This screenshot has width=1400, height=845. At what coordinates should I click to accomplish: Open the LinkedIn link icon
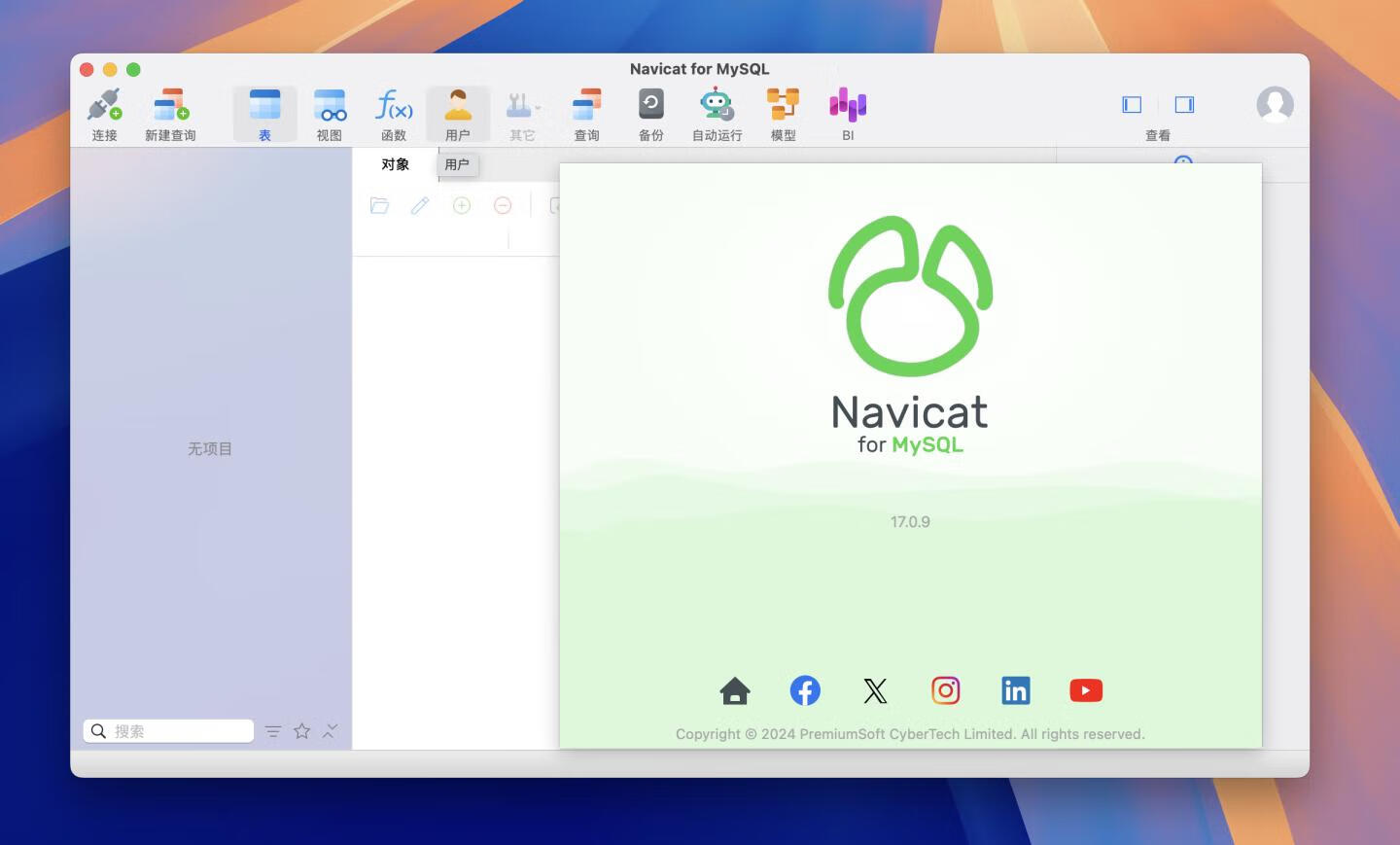coord(1016,690)
